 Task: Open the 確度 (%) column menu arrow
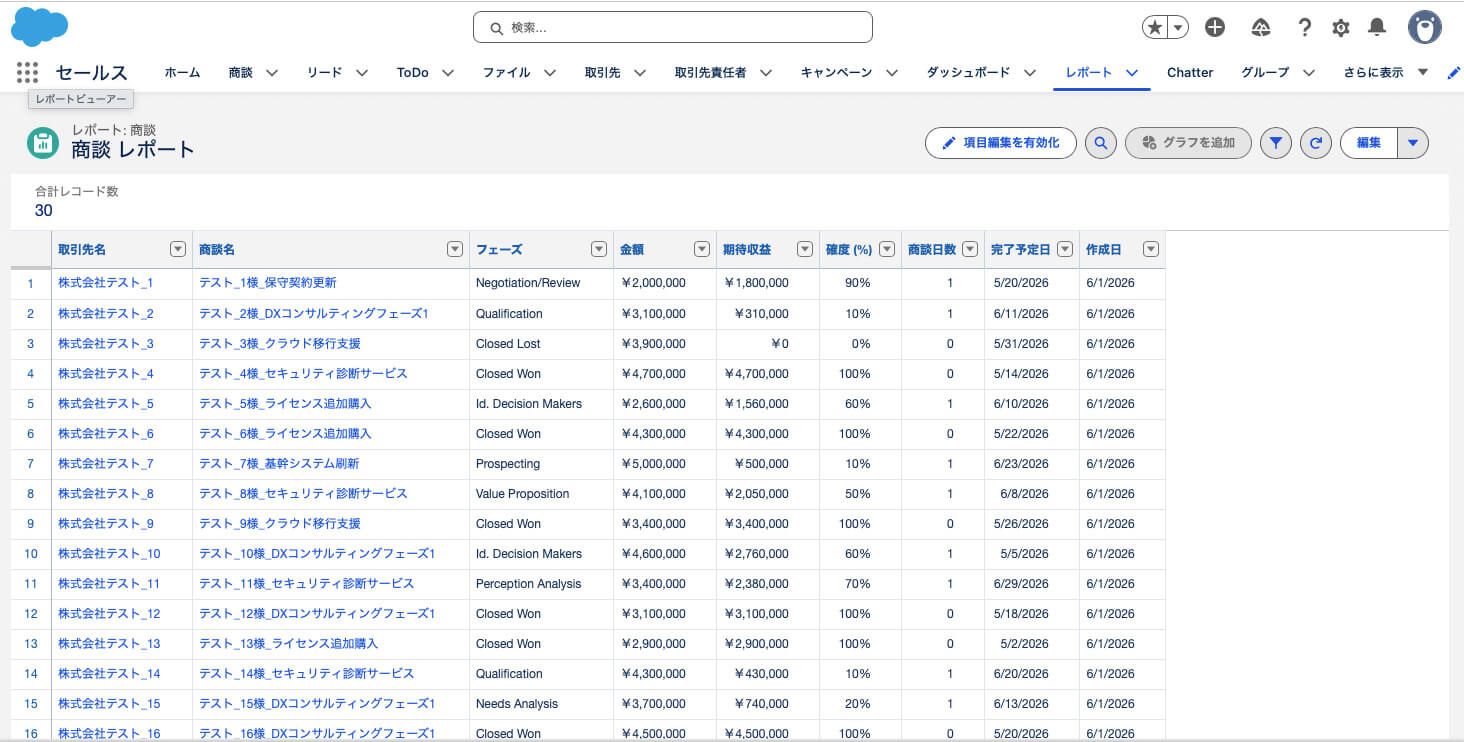[887, 249]
